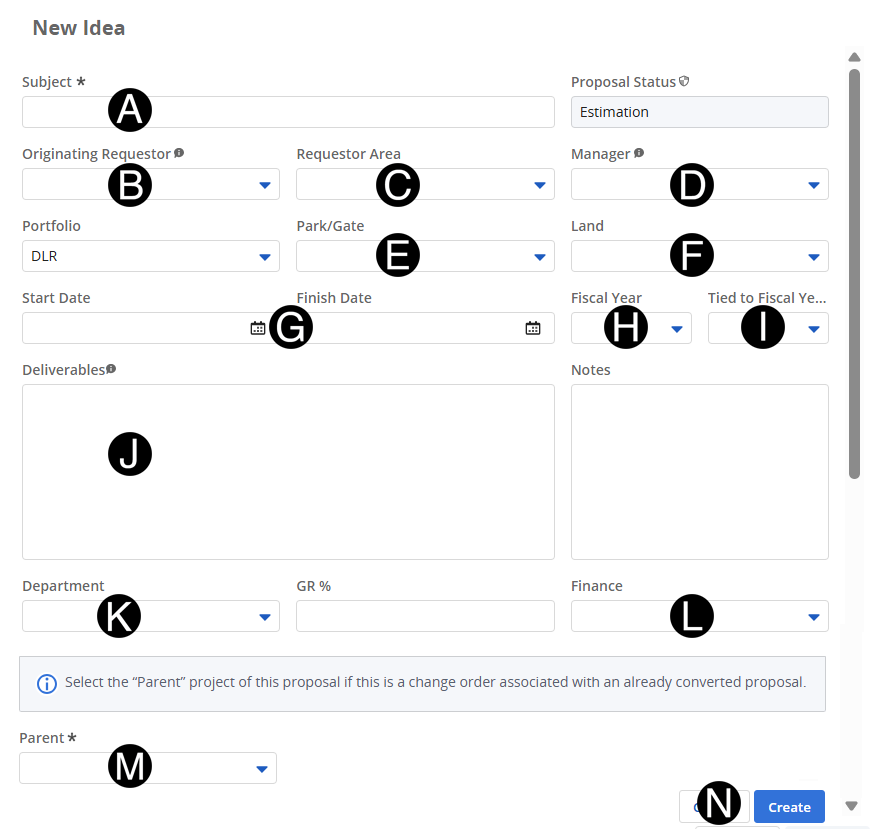This screenshot has height=829, width=870.
Task: Click the blue Create button
Action: pyautogui.click(x=789, y=807)
